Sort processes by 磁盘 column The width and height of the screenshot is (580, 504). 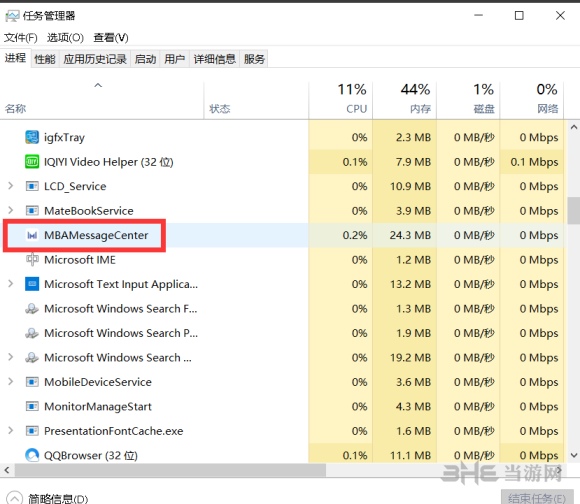(x=468, y=99)
